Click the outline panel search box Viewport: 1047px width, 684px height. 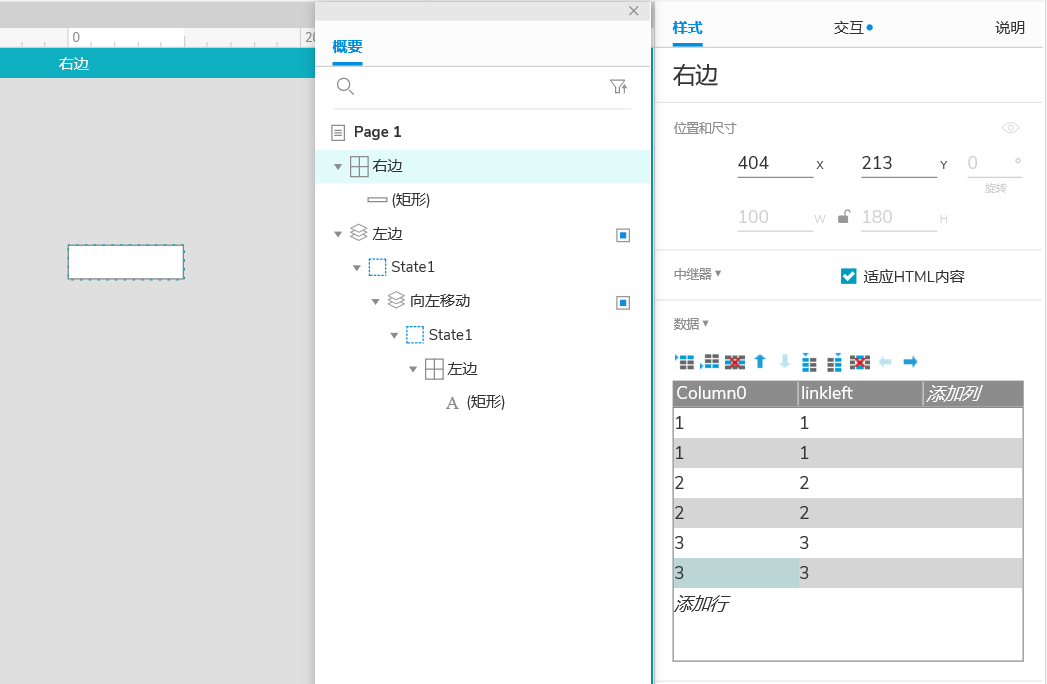click(x=482, y=87)
